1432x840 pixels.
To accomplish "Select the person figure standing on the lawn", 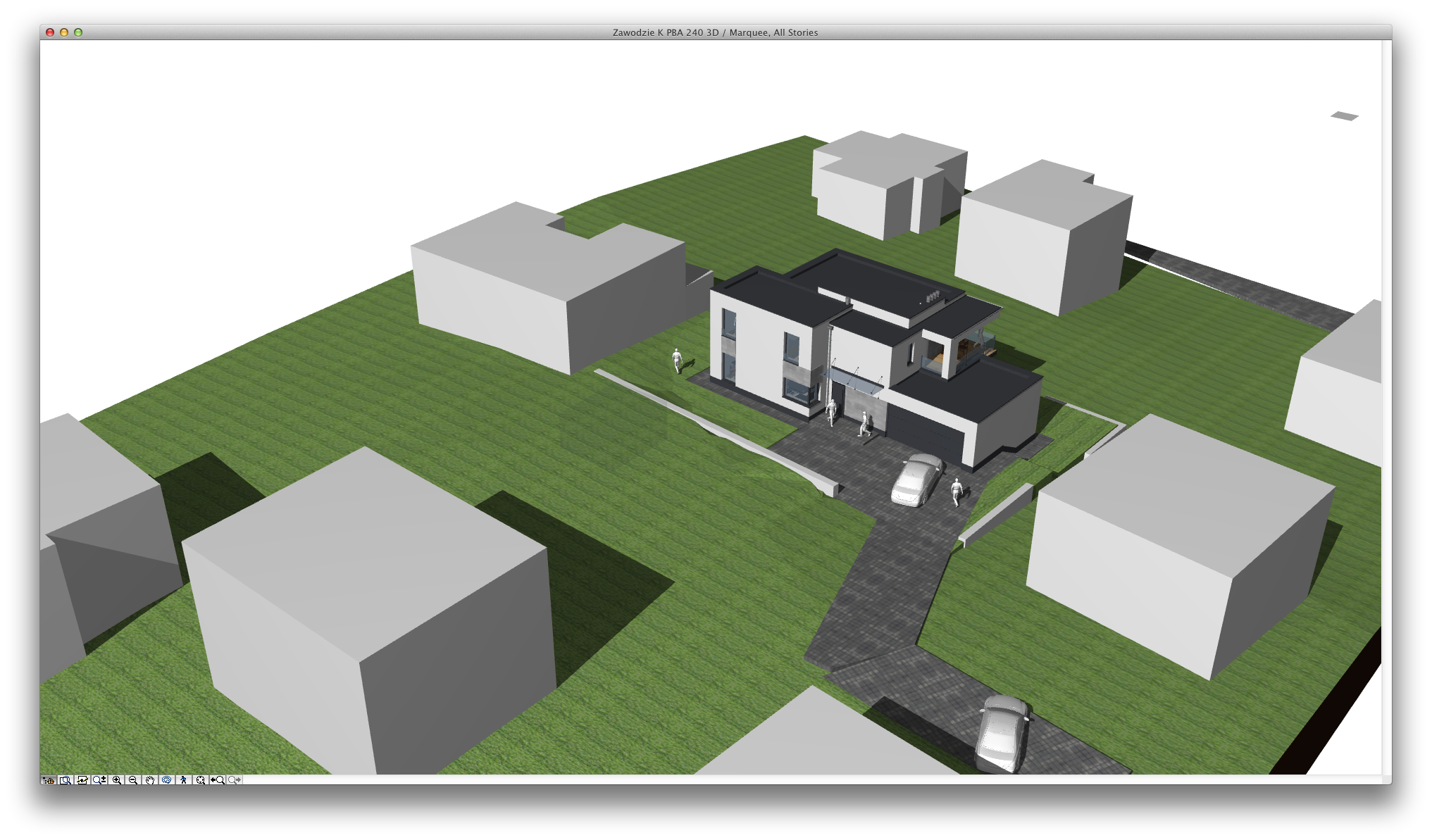I will (x=677, y=360).
